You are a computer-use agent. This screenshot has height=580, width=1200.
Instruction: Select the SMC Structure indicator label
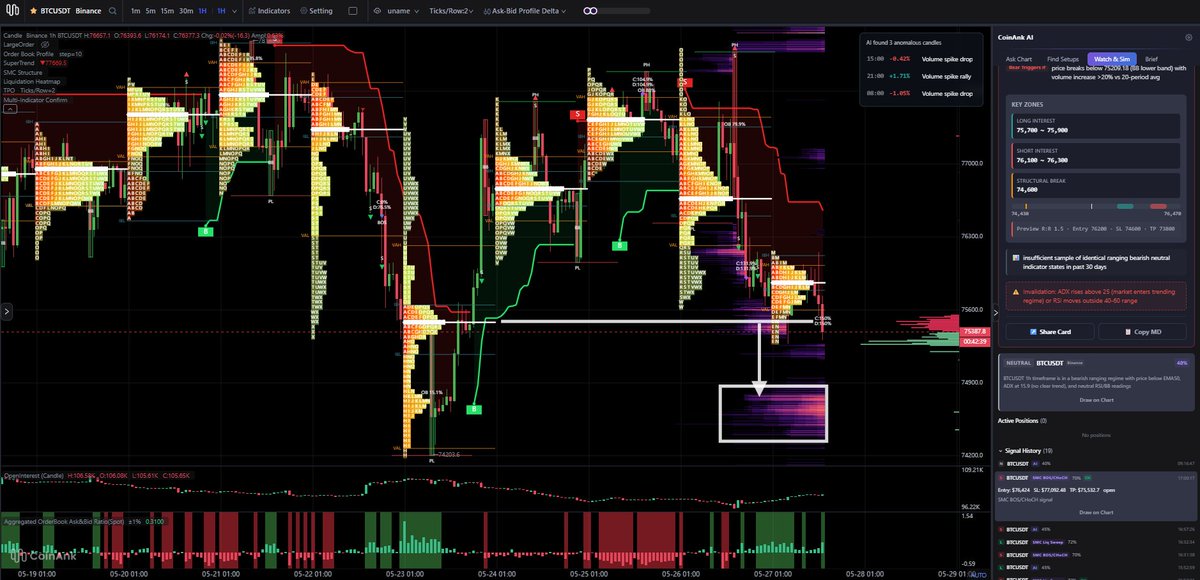tap(24, 72)
